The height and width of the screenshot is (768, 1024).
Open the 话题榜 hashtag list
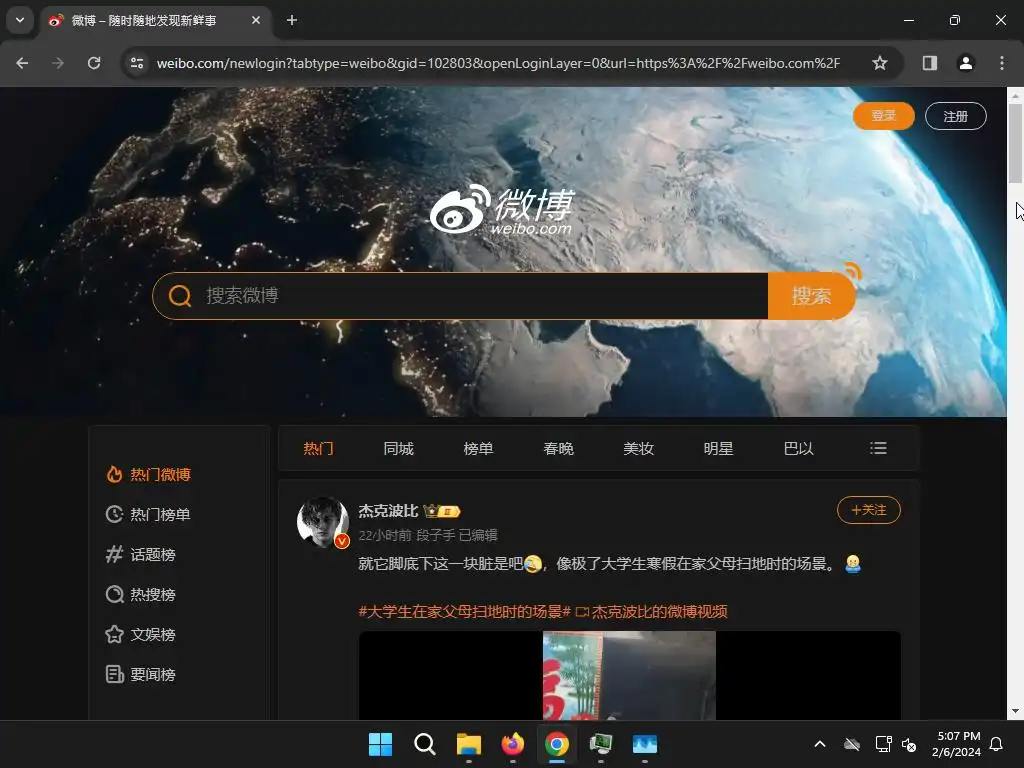[x=140, y=554]
